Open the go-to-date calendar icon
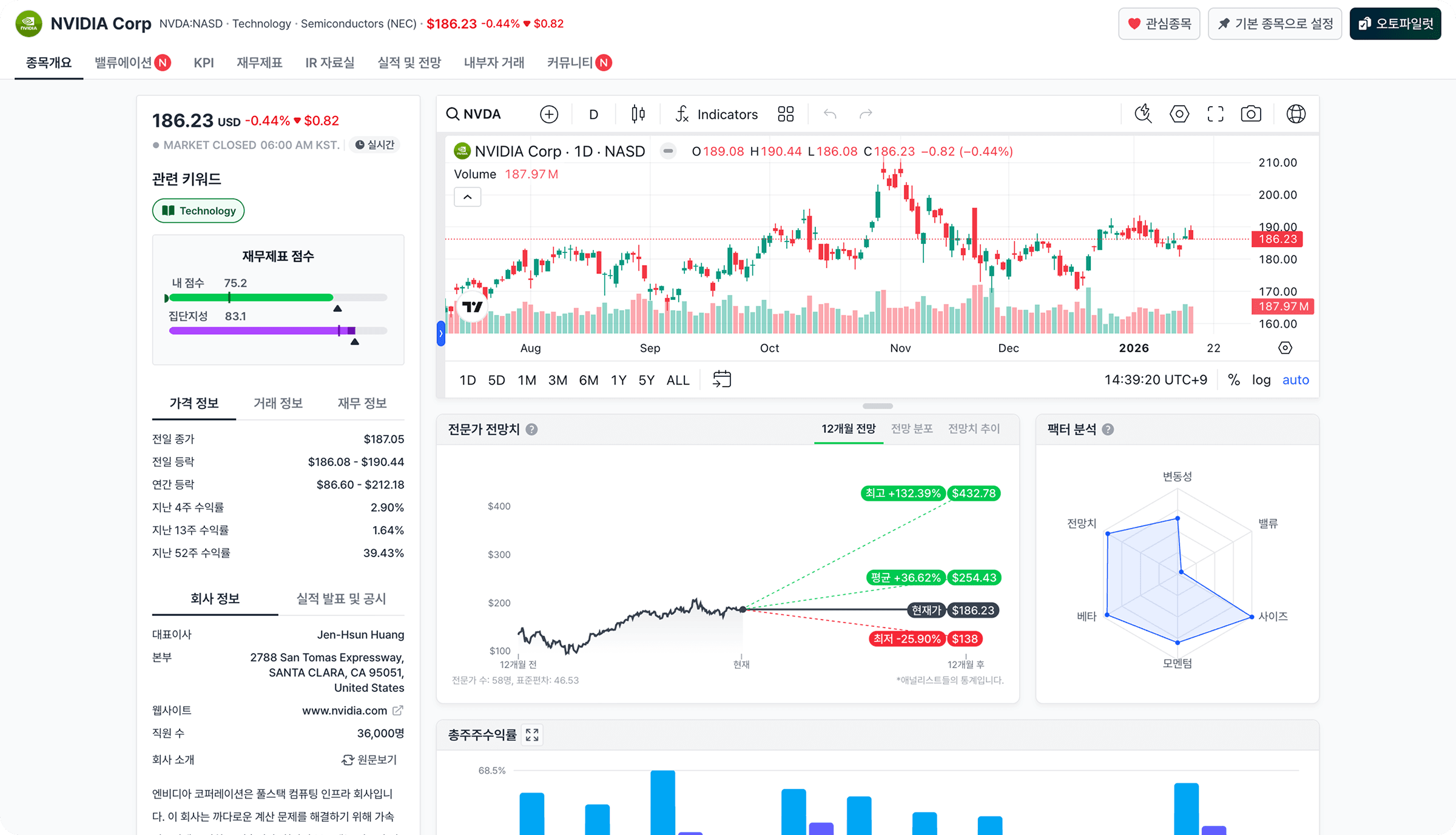This screenshot has height=835, width=1456. pyautogui.click(x=721, y=379)
